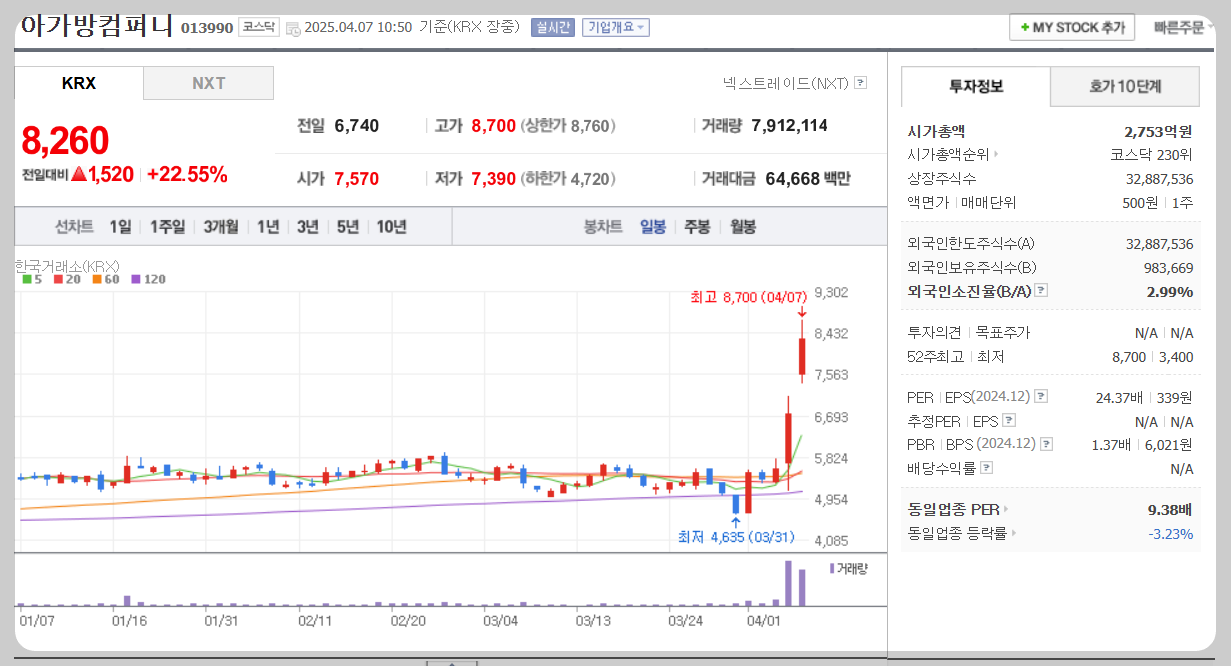1231x666 pixels.
Task: Click the calendar icon beside the date 2025.04.07
Action: [x=292, y=28]
